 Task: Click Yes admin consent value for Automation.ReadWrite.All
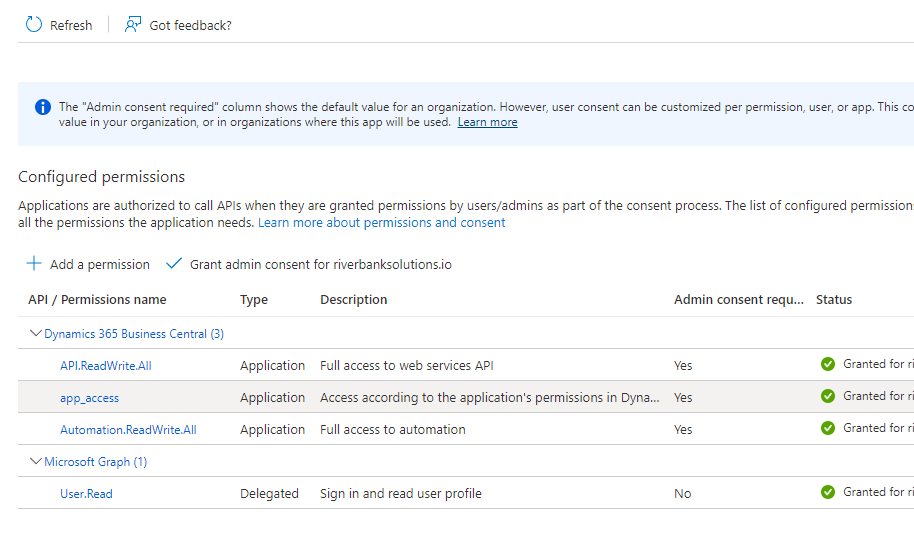coord(683,430)
